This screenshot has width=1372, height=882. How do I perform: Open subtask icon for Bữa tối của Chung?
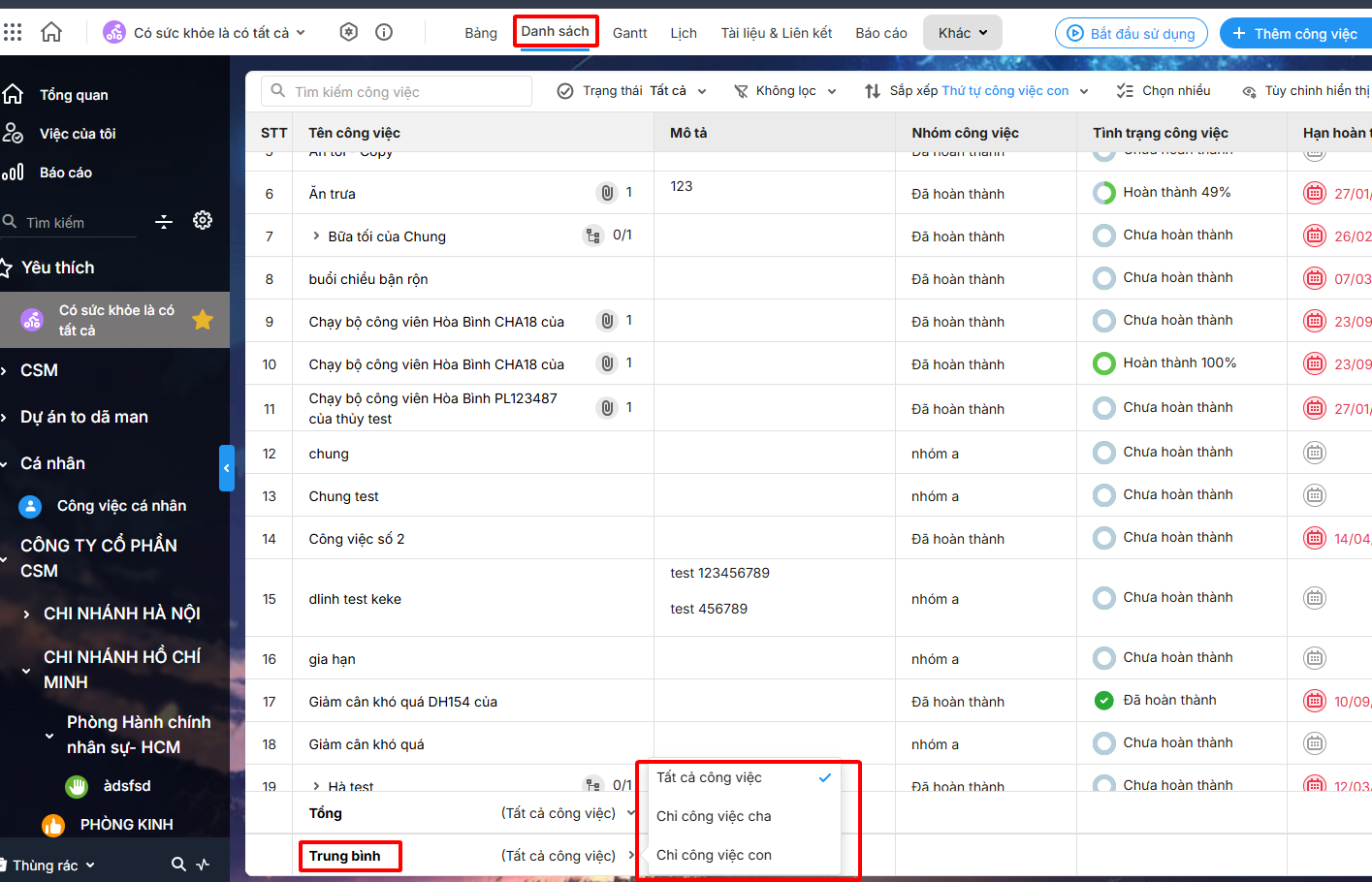pos(592,236)
